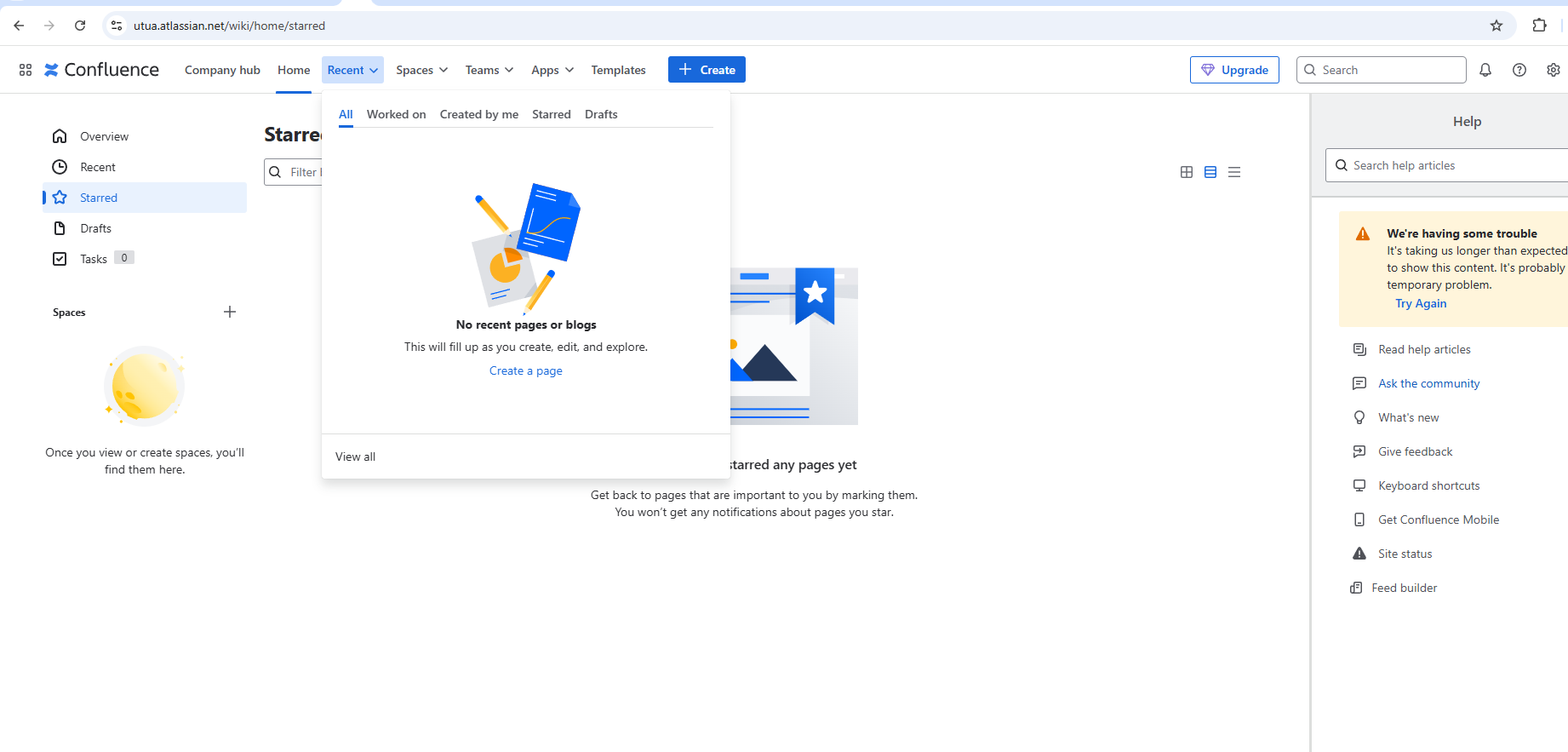
Task: Open Templates in navigation
Action: pos(618,70)
